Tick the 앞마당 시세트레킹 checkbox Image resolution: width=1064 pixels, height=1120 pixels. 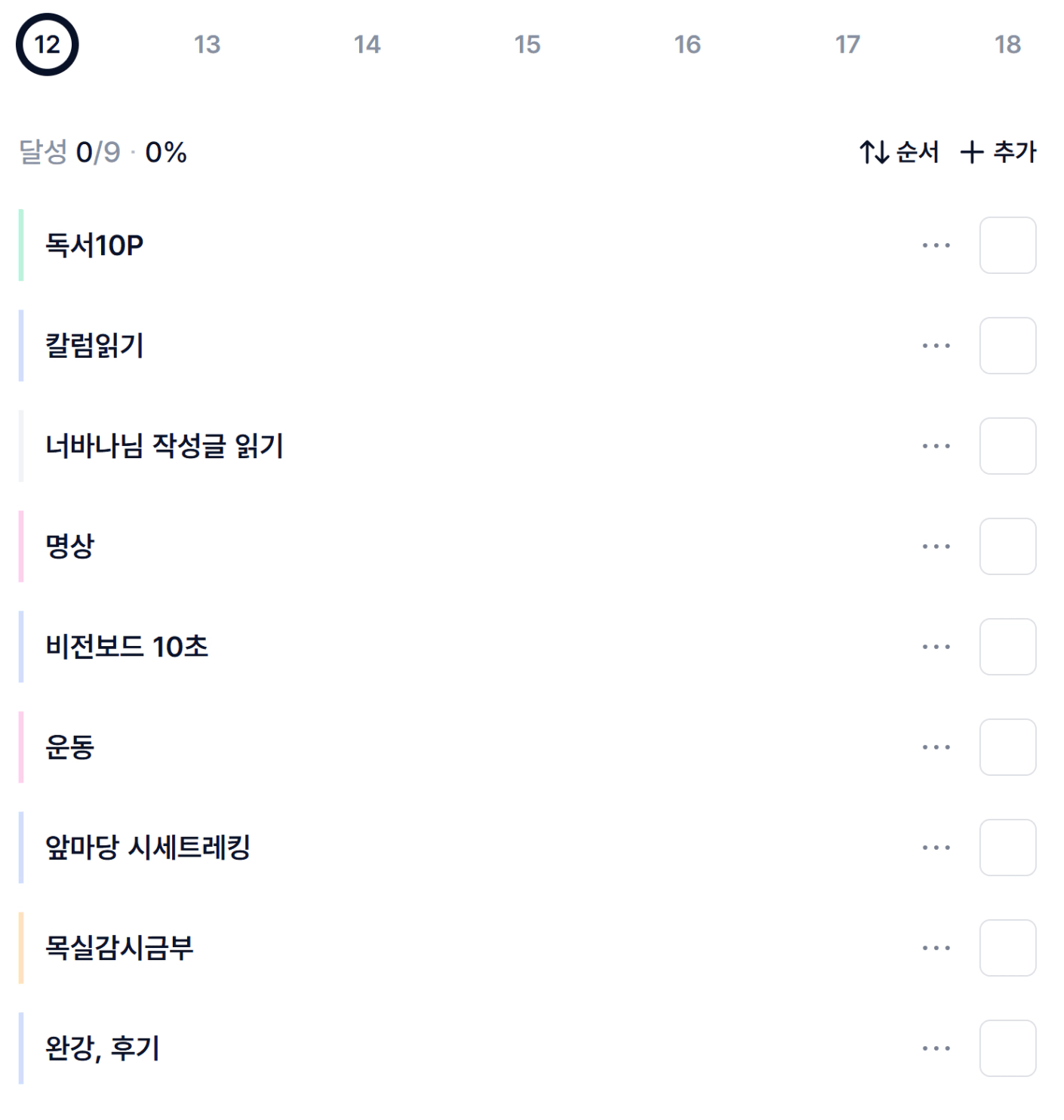[x=1007, y=848]
